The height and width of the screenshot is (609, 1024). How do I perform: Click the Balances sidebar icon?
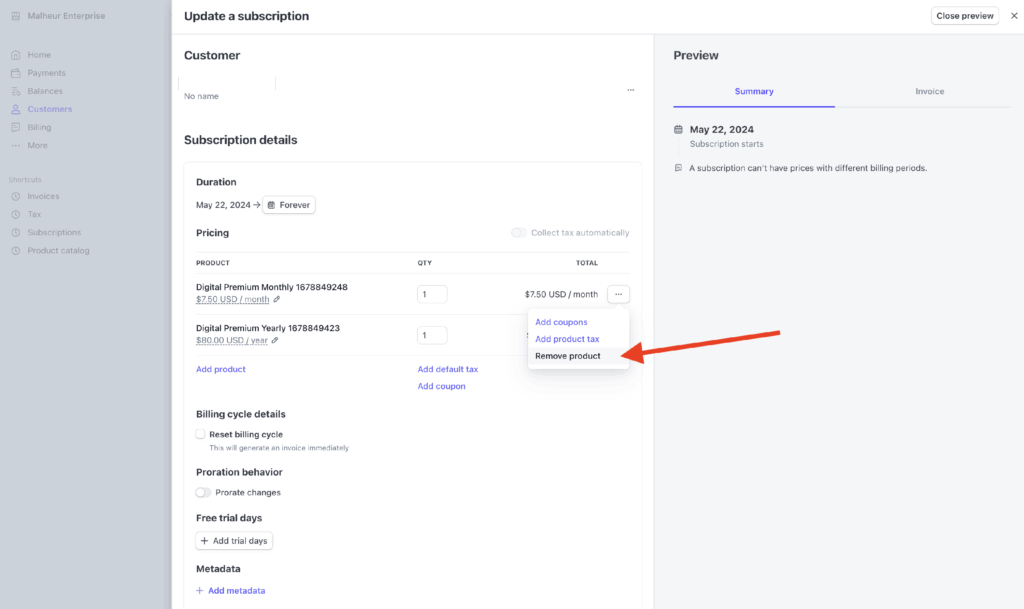click(15, 91)
